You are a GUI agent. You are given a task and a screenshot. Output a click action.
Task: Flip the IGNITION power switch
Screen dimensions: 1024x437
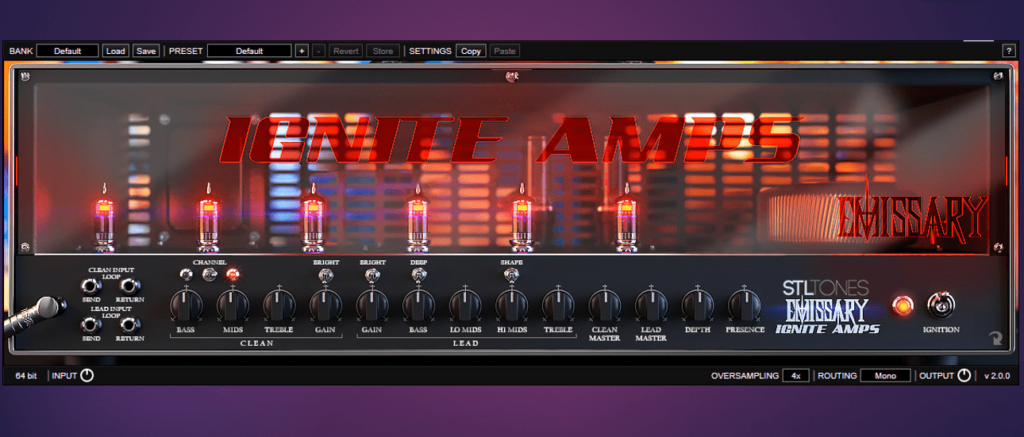coord(941,306)
